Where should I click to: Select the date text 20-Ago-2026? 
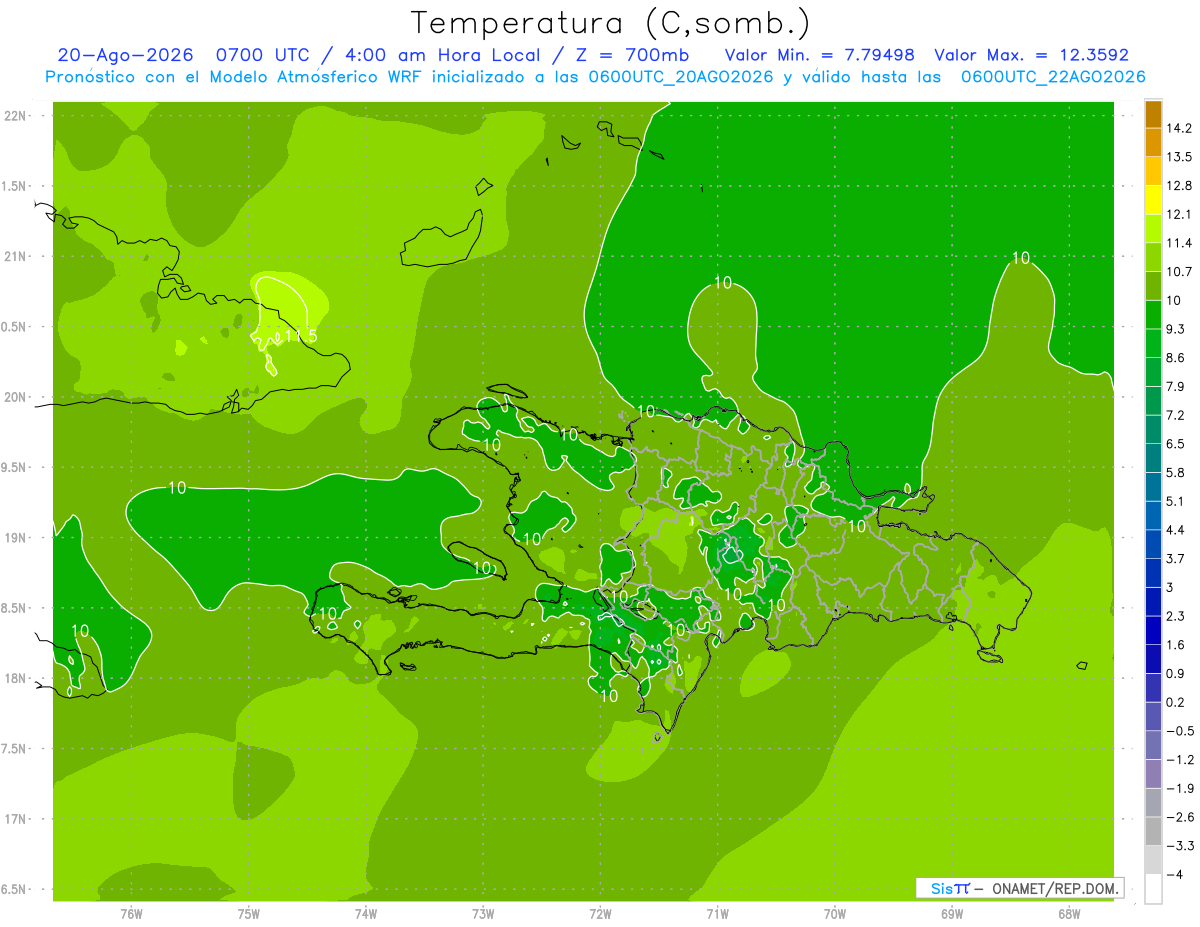pyautogui.click(x=125, y=55)
